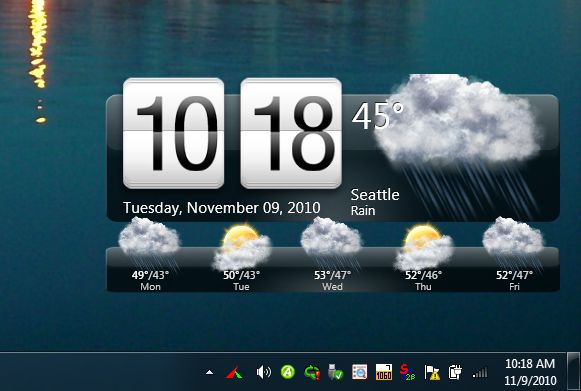The image size is (581, 391).
Task: Open the magnifier document tray icon
Action: tap(359, 372)
